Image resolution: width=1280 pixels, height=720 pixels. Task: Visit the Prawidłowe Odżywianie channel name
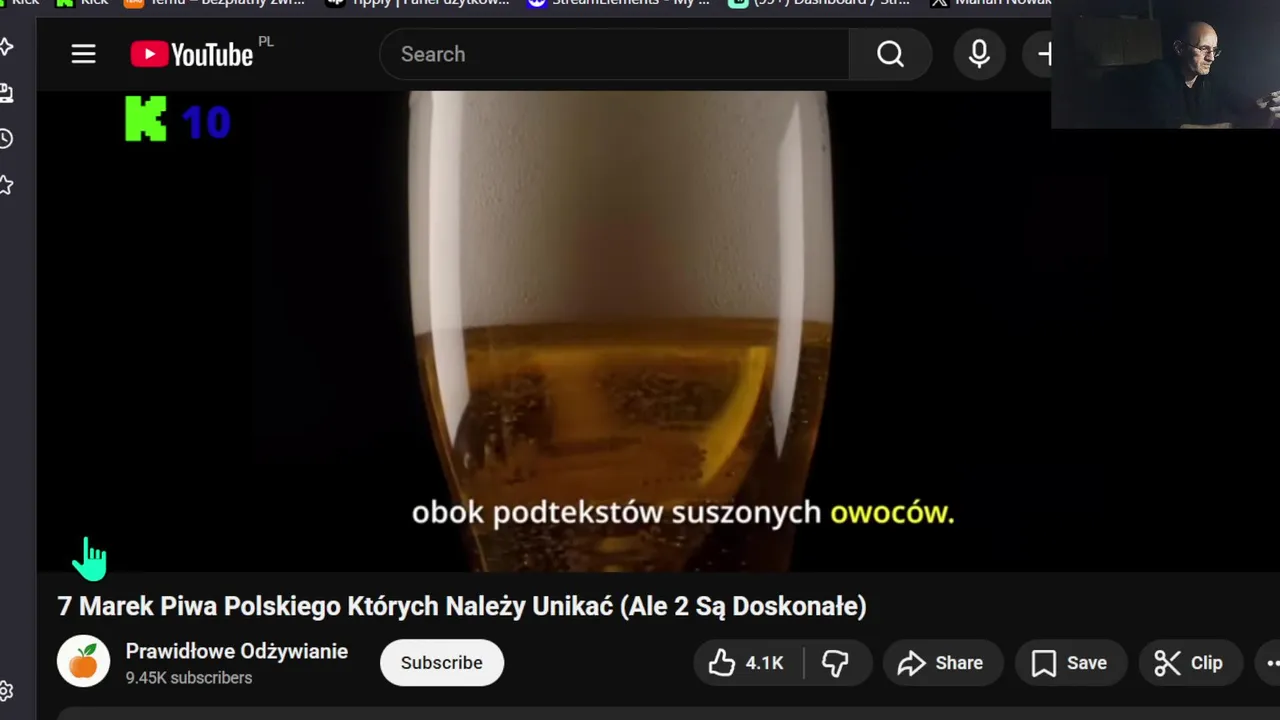pos(237,651)
